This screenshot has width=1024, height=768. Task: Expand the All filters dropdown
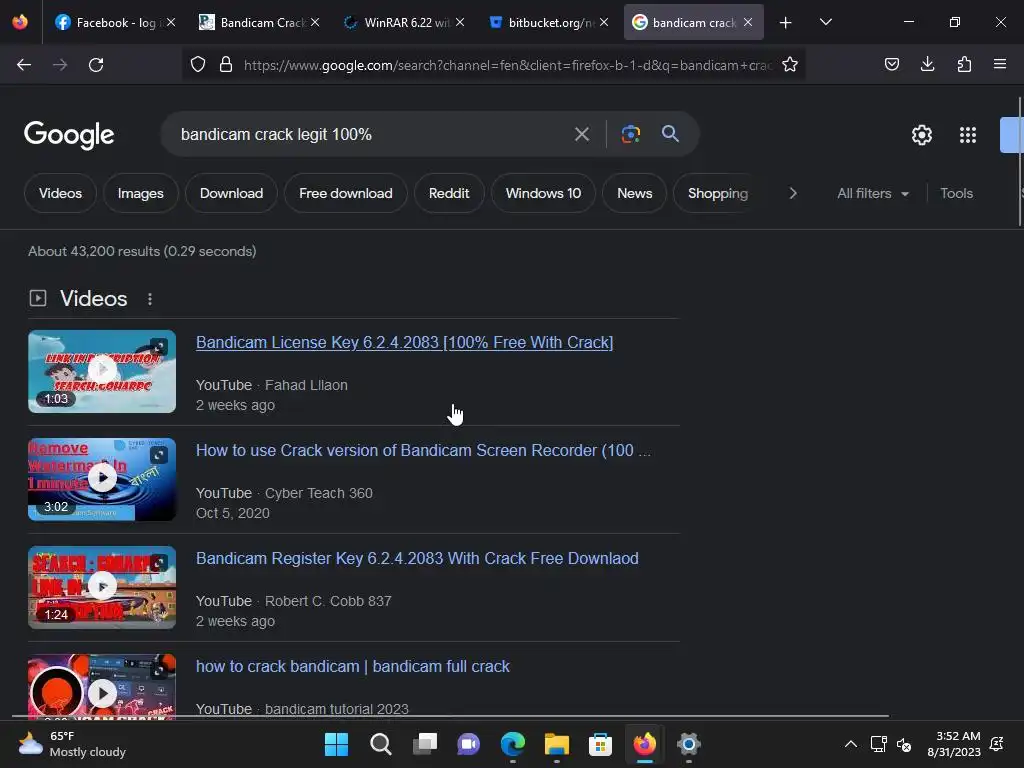click(x=872, y=193)
